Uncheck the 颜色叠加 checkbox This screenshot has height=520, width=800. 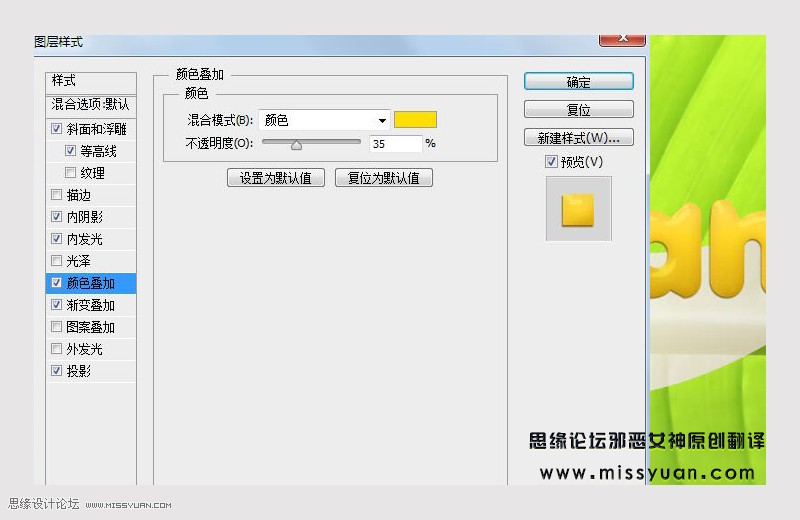click(x=57, y=282)
